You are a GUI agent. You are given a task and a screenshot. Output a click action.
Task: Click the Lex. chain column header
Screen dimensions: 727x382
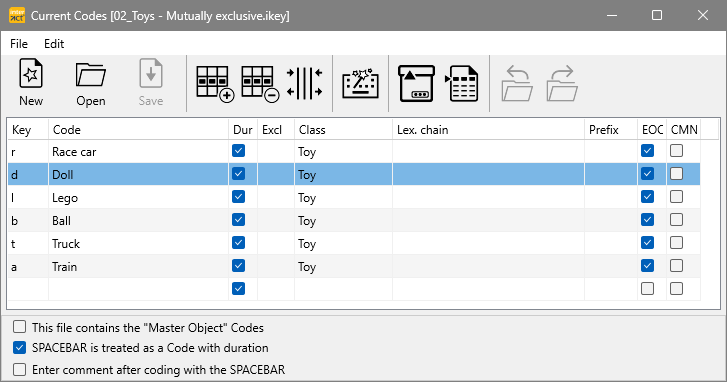(x=488, y=129)
